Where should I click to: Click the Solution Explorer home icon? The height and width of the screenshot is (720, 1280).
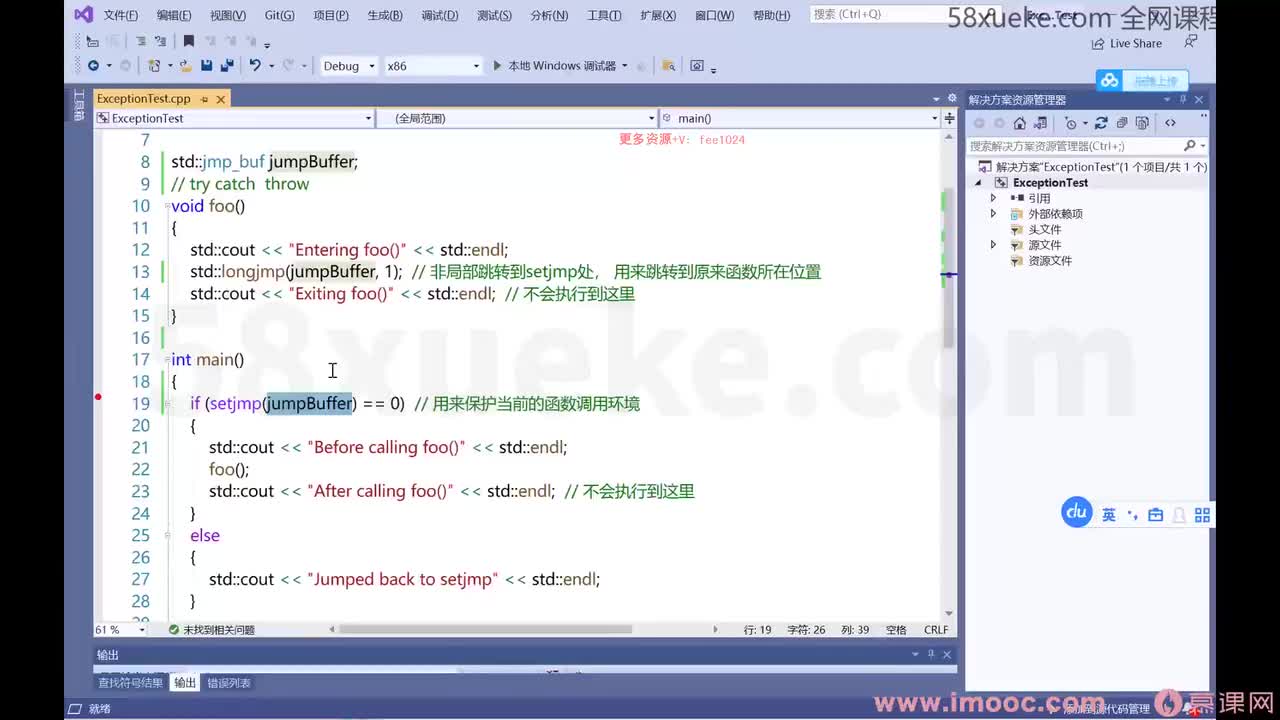1019,123
